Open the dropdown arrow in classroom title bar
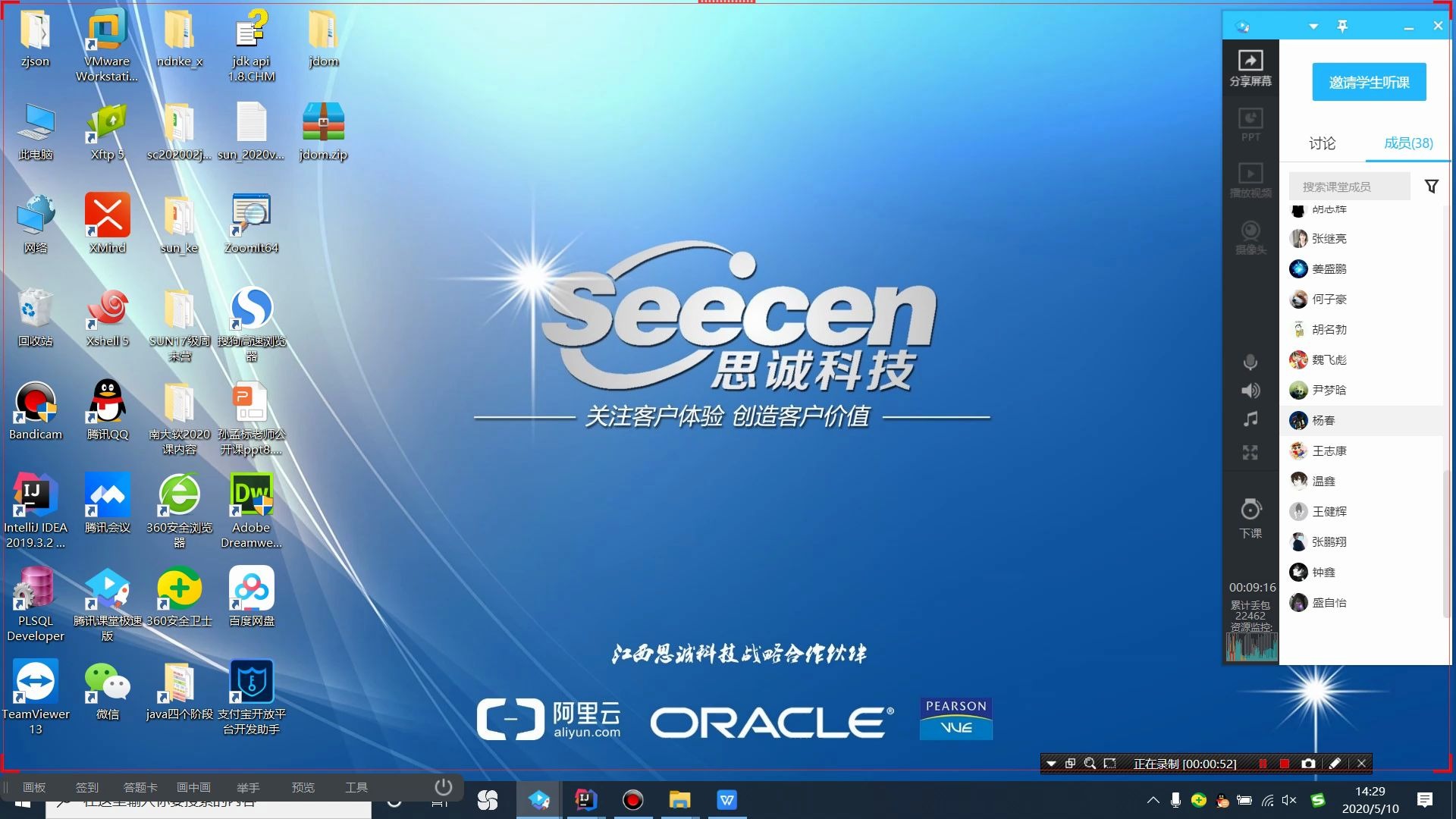 (1313, 27)
